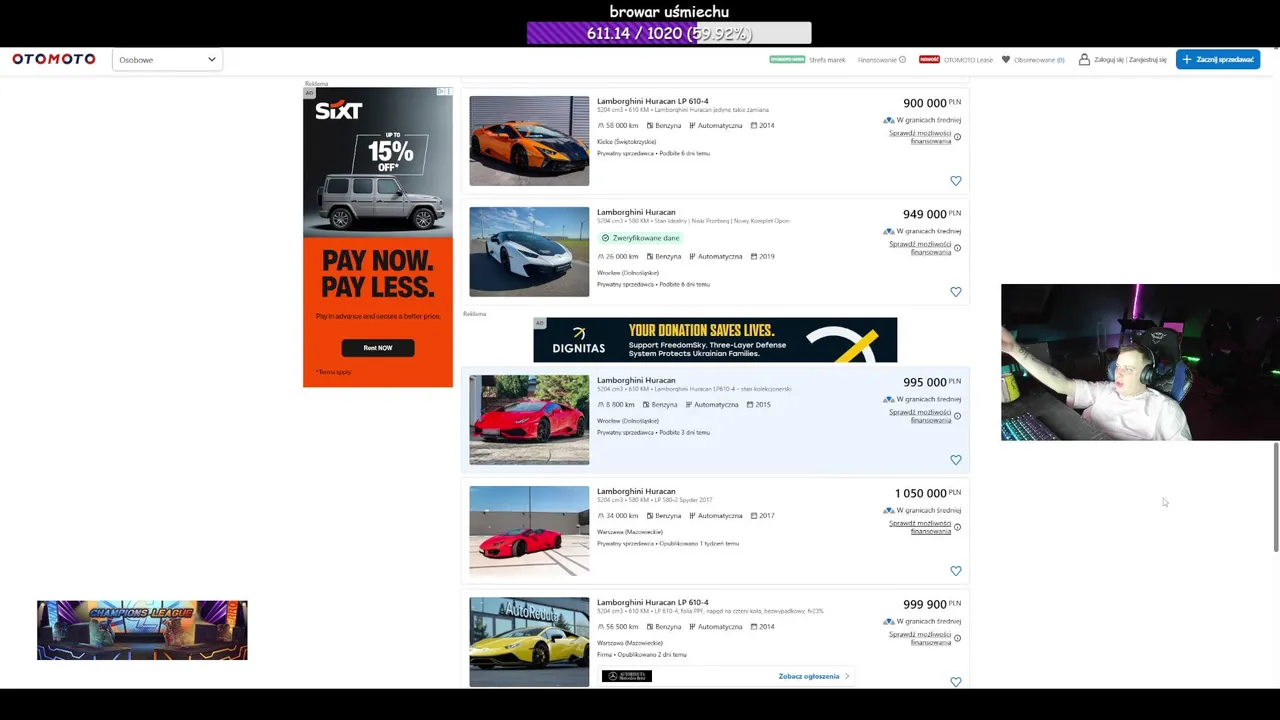
Task: Click Sprawdź możliwości finansowania for 995 000 listing
Action: click(x=920, y=416)
